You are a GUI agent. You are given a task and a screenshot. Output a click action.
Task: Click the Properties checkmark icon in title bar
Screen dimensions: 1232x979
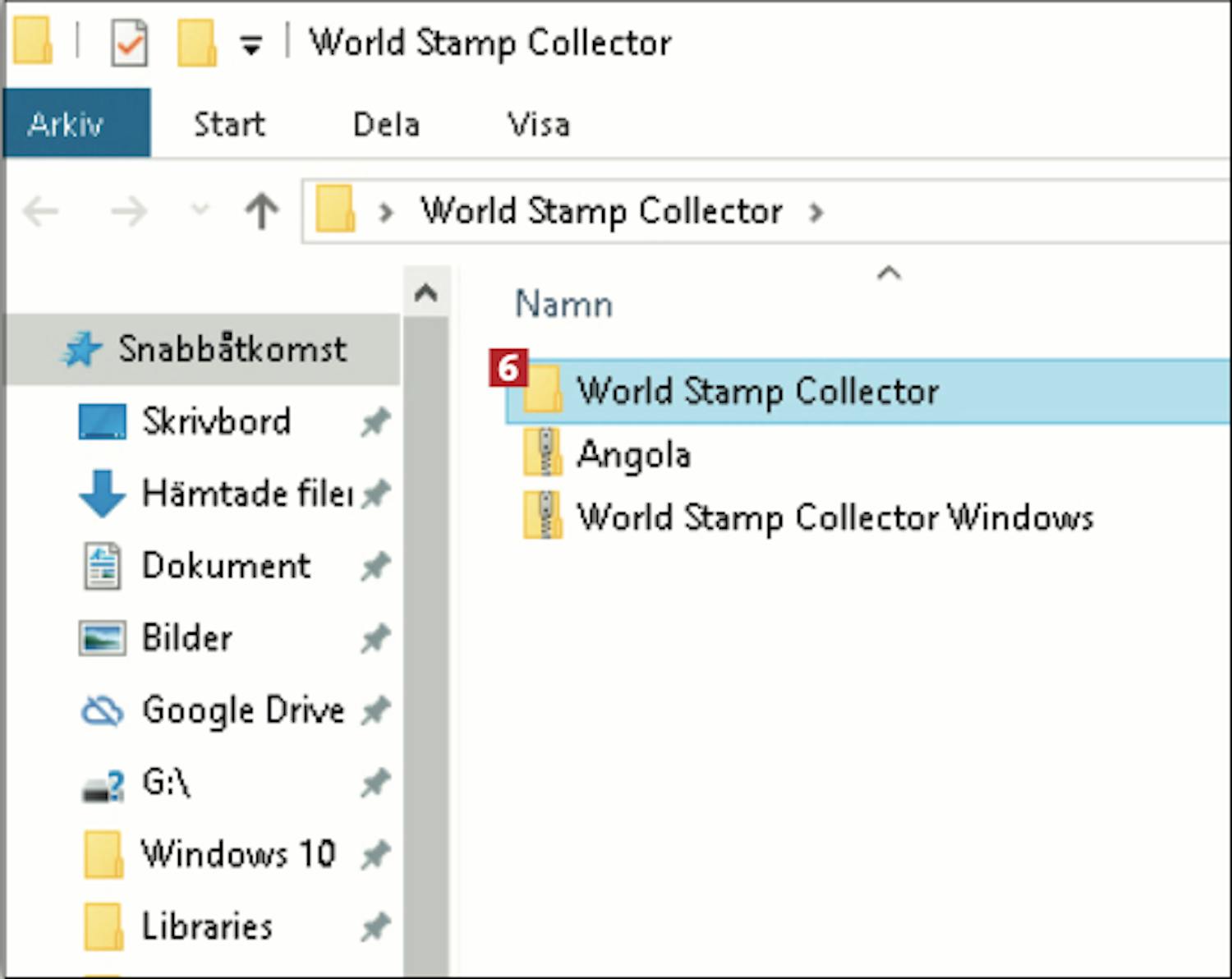point(129,42)
